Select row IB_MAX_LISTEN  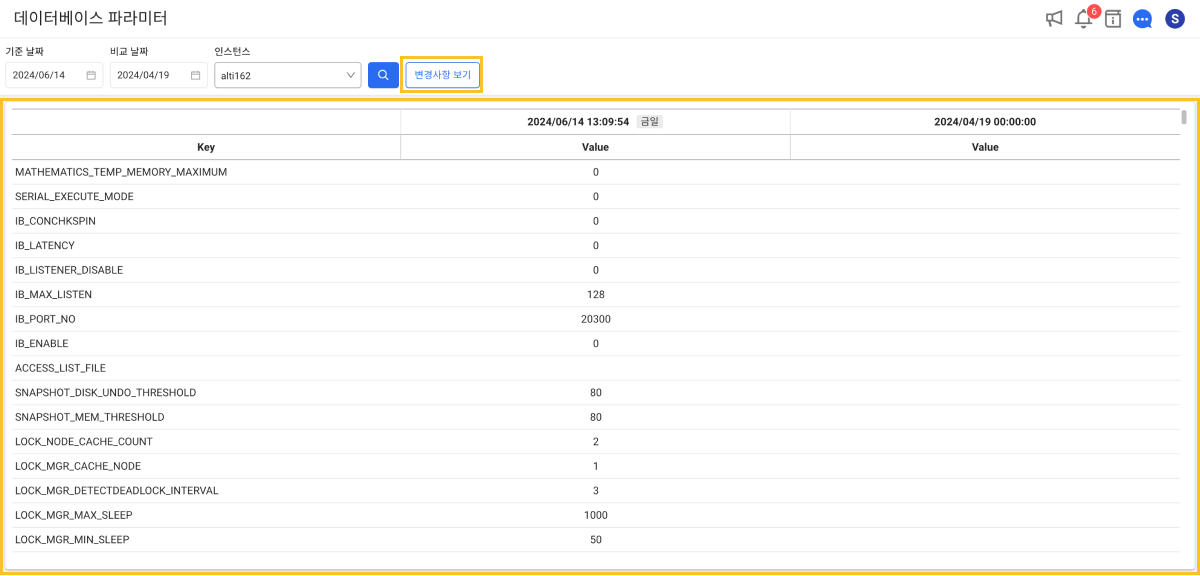596,294
